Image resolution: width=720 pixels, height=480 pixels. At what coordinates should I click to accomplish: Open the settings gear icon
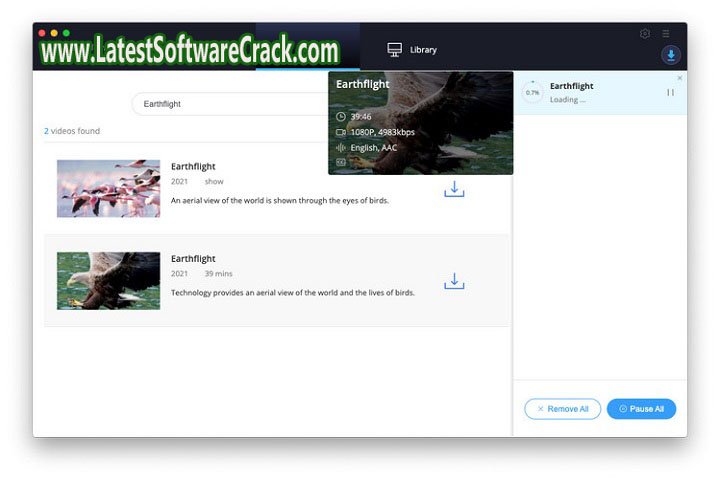(x=645, y=34)
